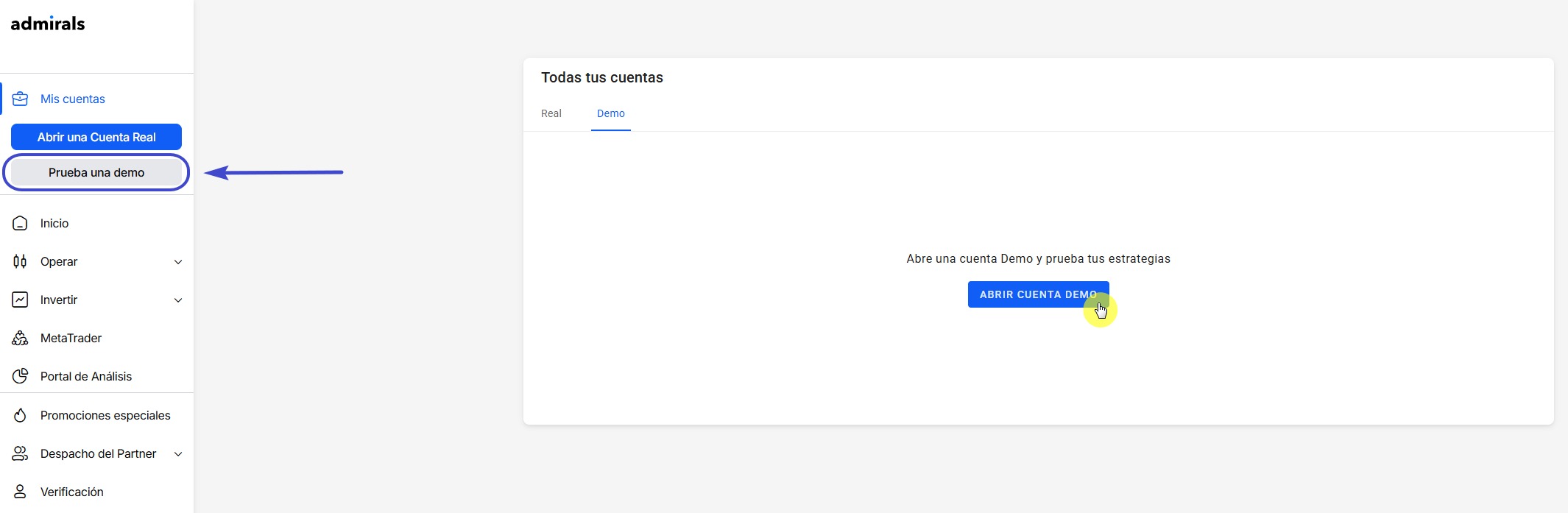Click Prueba una demo button
The width and height of the screenshot is (1568, 513).
[96, 172]
